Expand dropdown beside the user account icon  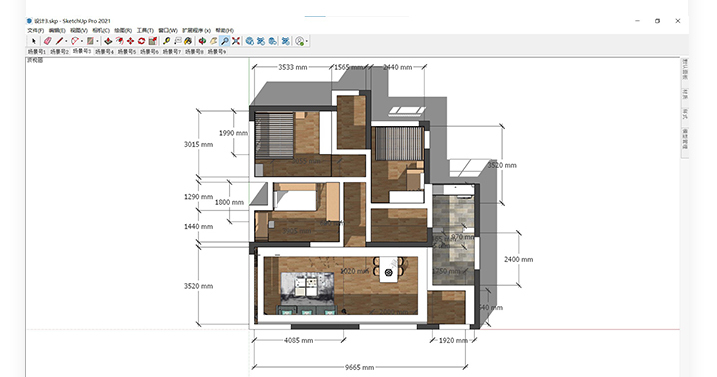tap(307, 41)
